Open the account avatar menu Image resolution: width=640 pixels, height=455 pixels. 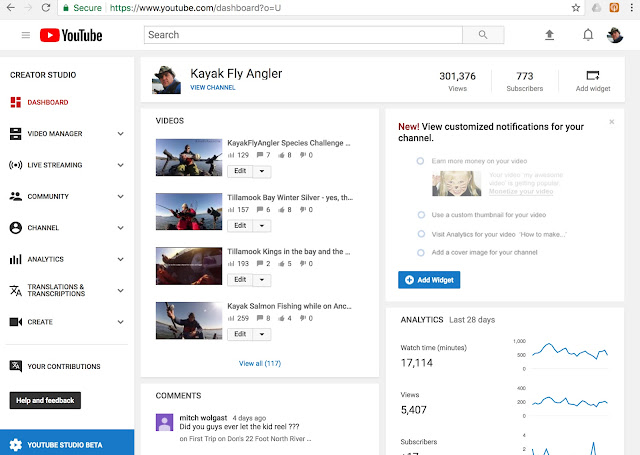pyautogui.click(x=615, y=35)
